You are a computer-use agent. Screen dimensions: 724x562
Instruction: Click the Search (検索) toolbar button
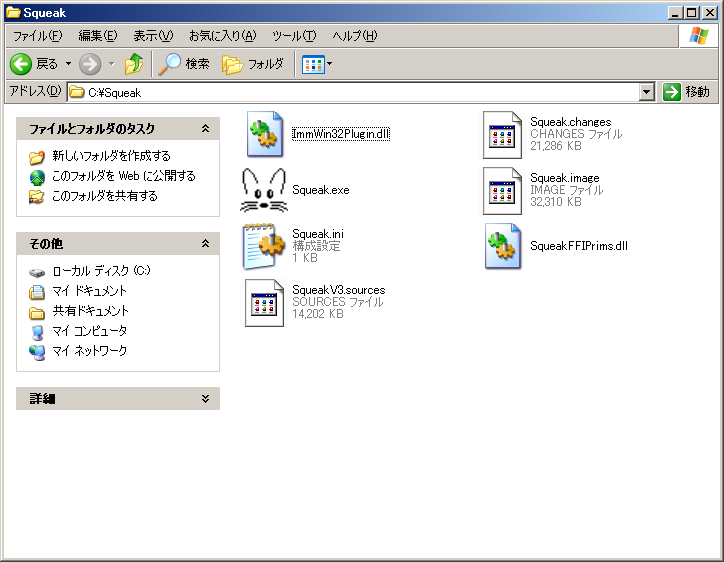tap(184, 64)
